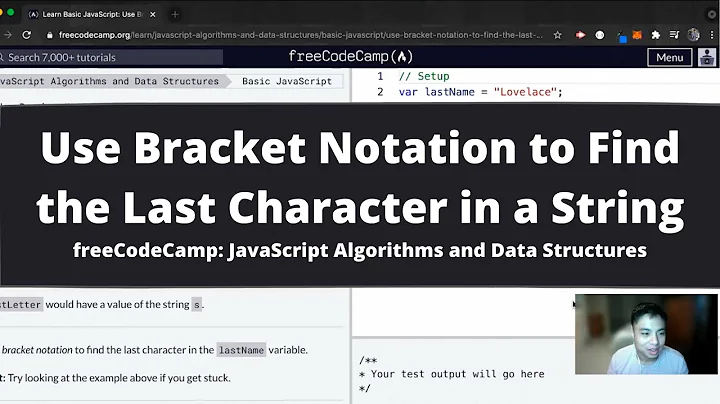Screen dimensions: 720x404
Task: Bookmark this page with the star icon
Action: (557, 35)
